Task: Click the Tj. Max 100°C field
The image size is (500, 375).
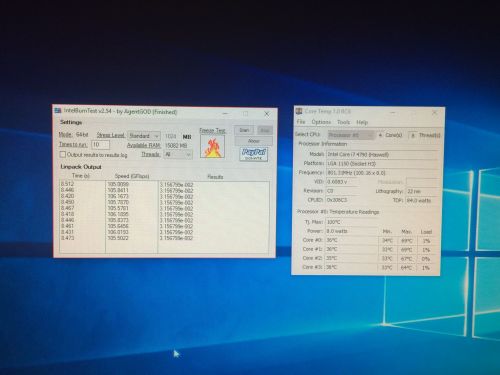Action: coord(351,222)
